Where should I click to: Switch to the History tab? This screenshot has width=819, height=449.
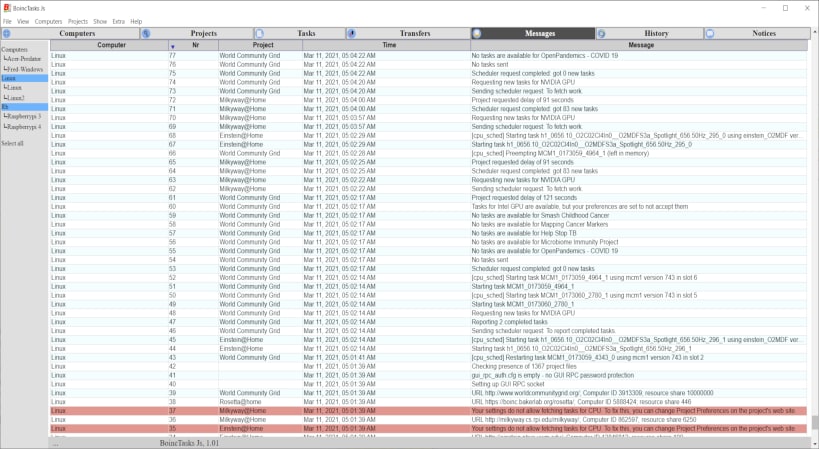[650, 33]
